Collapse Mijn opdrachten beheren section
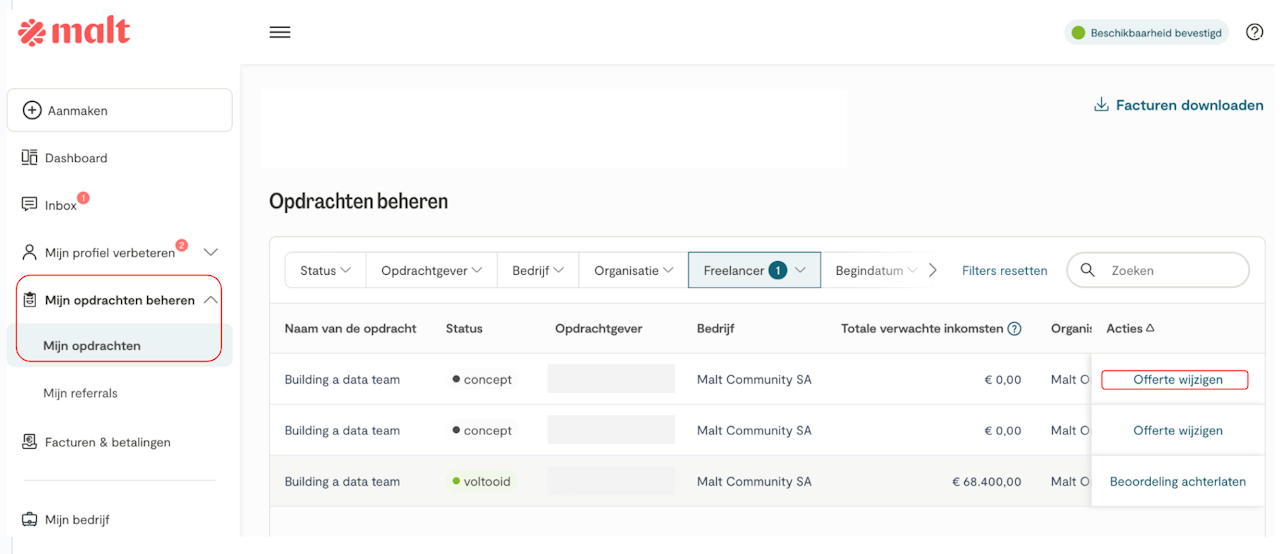This screenshot has height=554, width=1280. (210, 300)
